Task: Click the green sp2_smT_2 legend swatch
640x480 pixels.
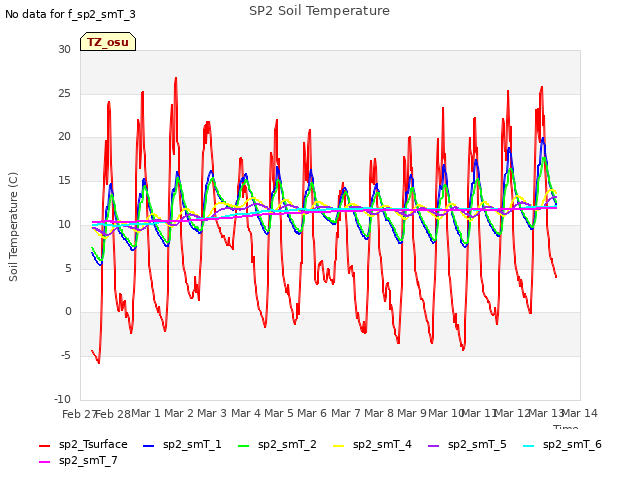Action: (244, 446)
